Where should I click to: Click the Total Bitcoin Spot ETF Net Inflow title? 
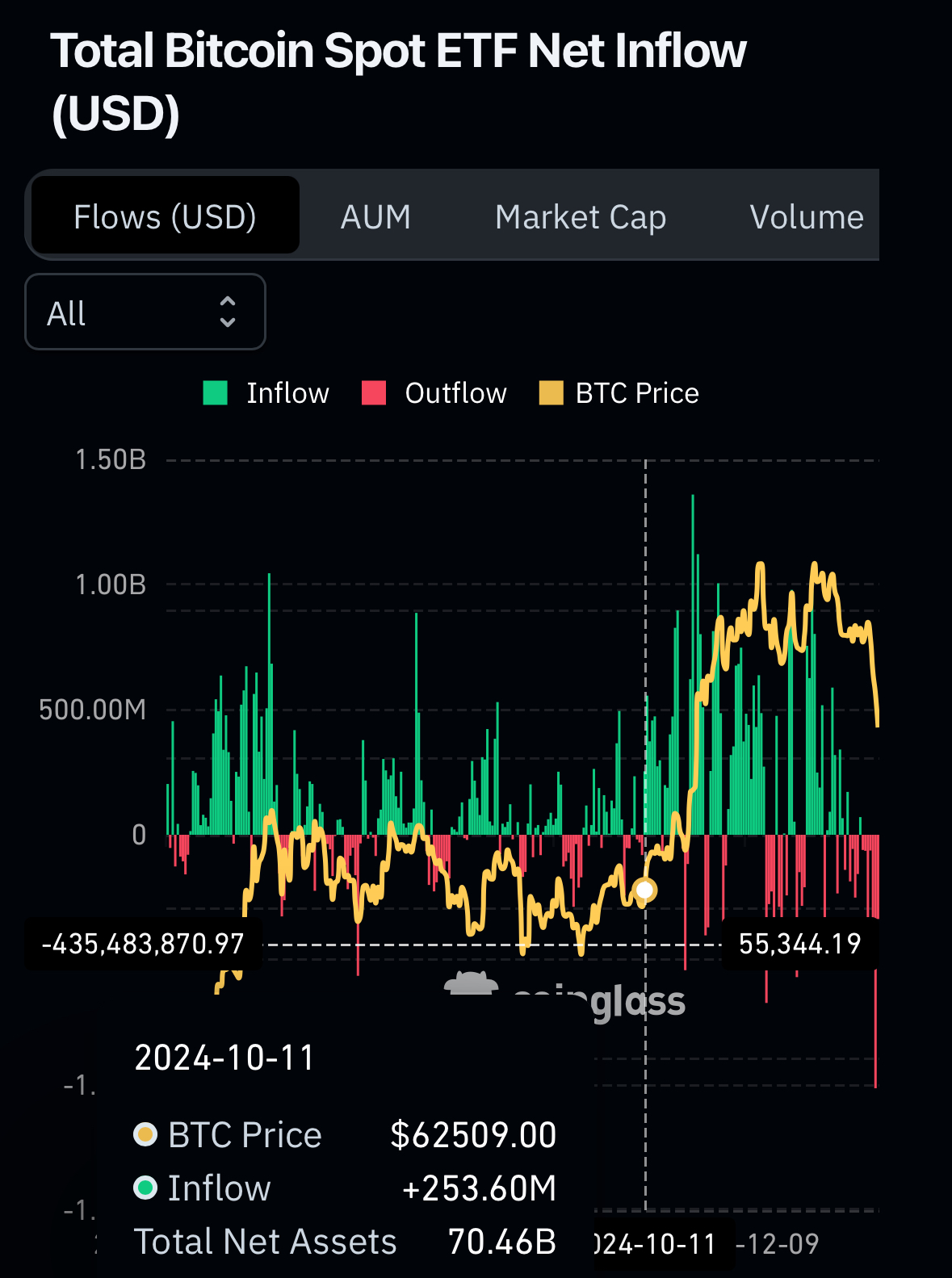pyautogui.click(x=398, y=82)
